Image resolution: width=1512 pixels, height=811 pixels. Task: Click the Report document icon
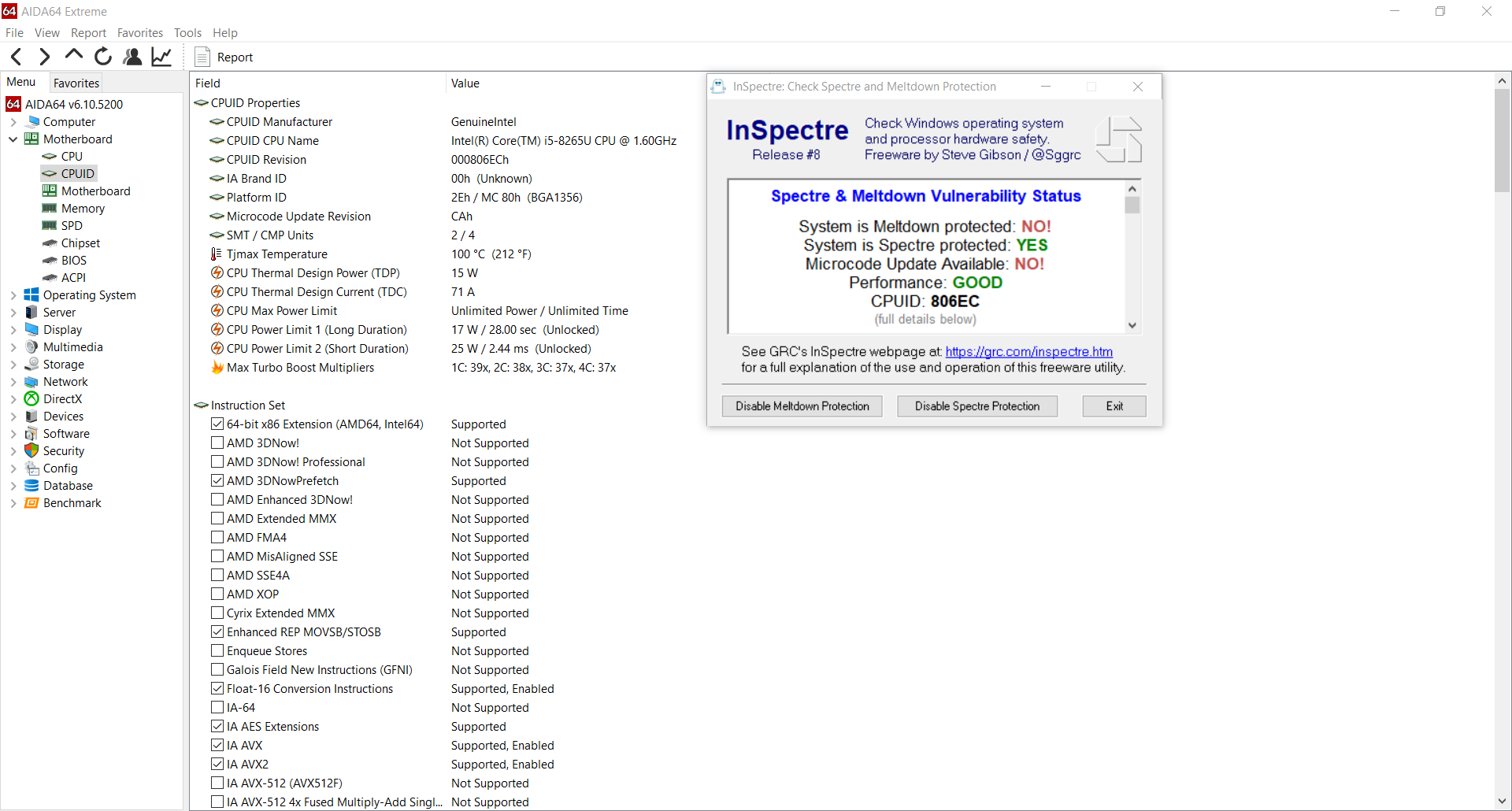(x=202, y=57)
